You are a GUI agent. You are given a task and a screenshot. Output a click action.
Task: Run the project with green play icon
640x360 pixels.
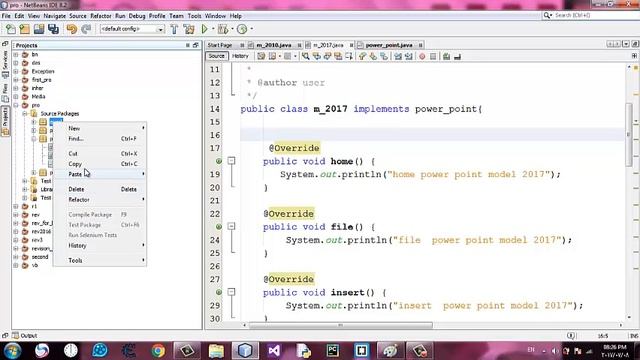204,29
